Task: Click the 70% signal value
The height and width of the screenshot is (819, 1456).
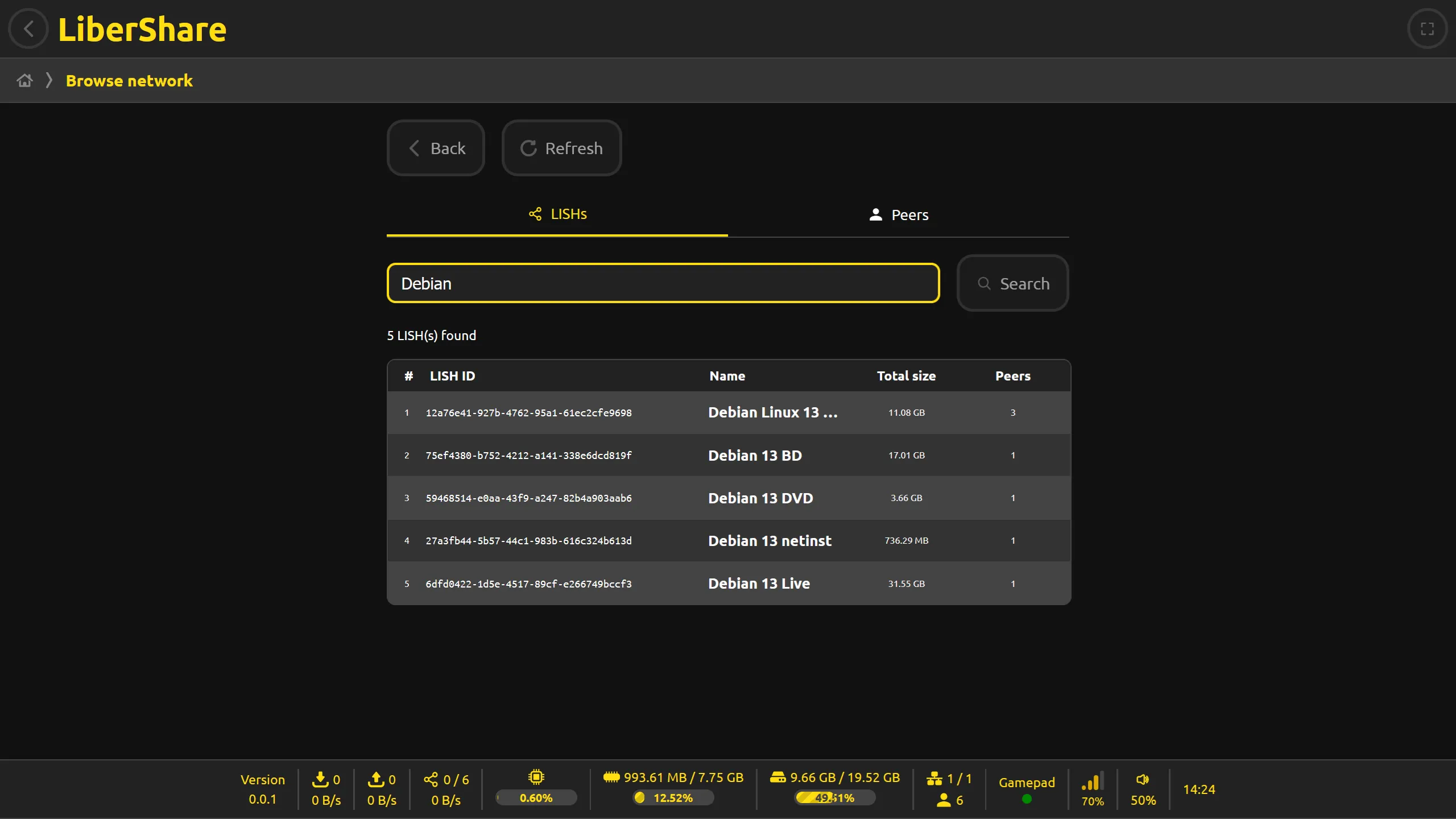Action: (x=1093, y=801)
